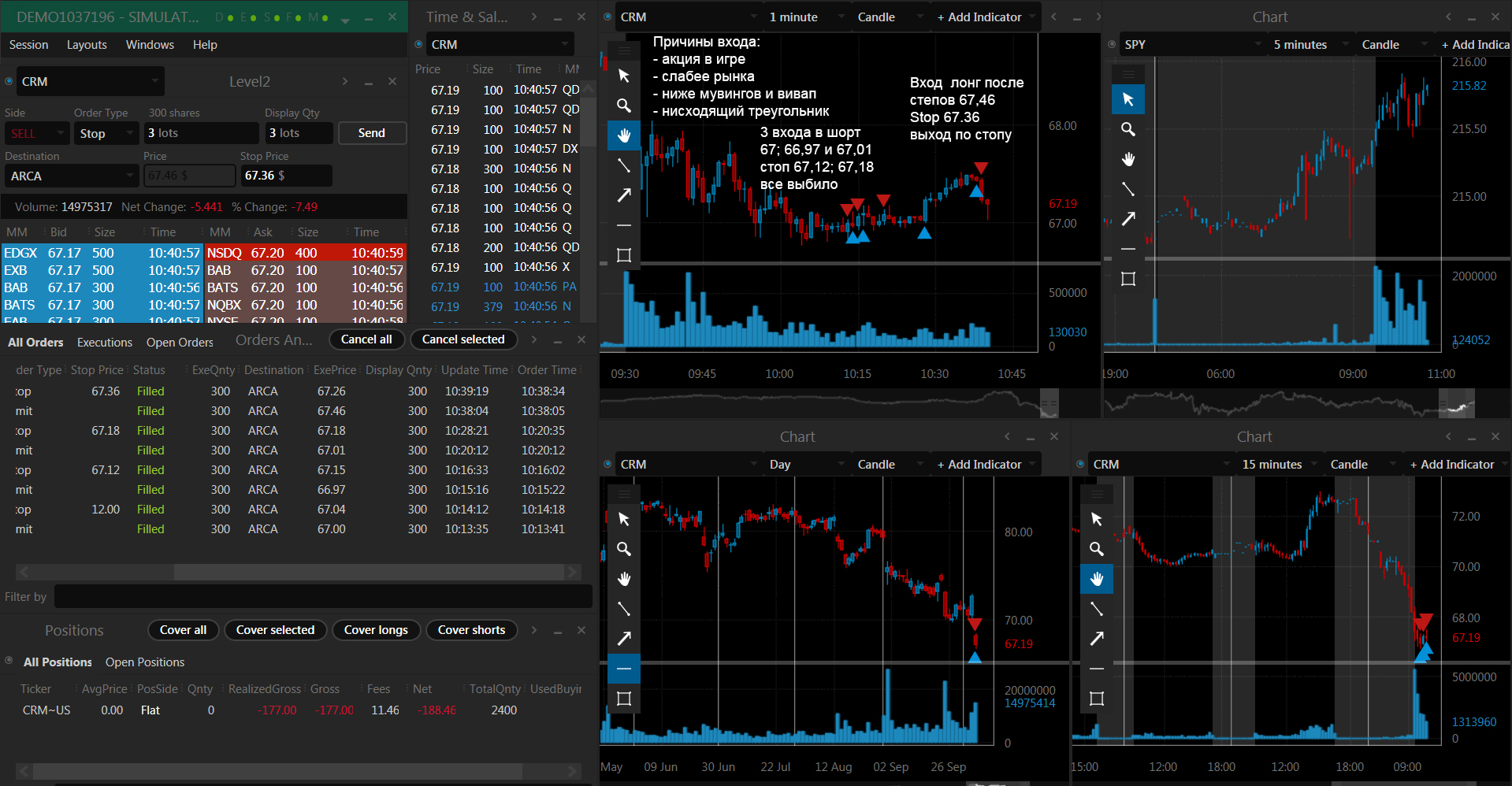Viewport: 1512px width, 786px height.
Task: Select rectangle tool in CRM 1 minute chart
Action: [x=624, y=255]
